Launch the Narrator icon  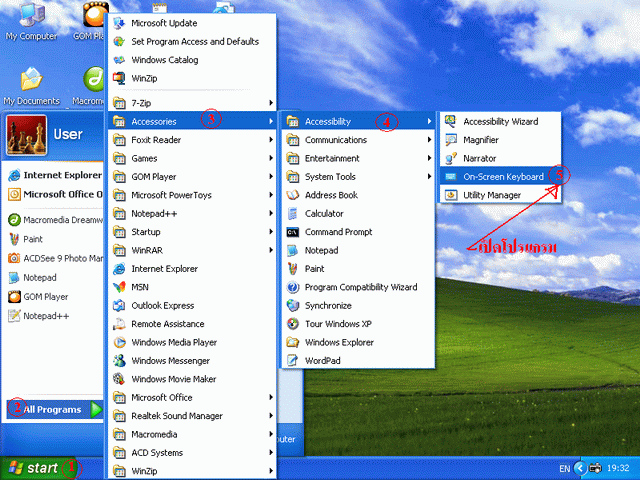point(451,158)
